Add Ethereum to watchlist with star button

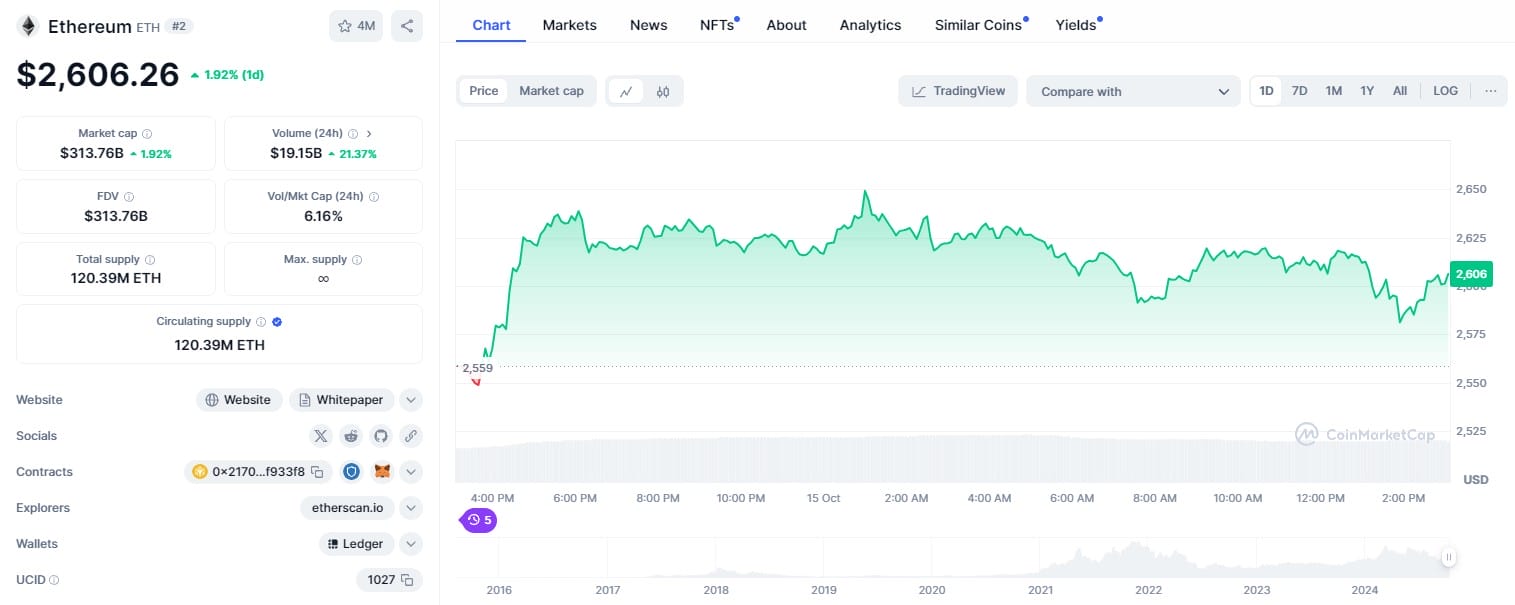356,26
